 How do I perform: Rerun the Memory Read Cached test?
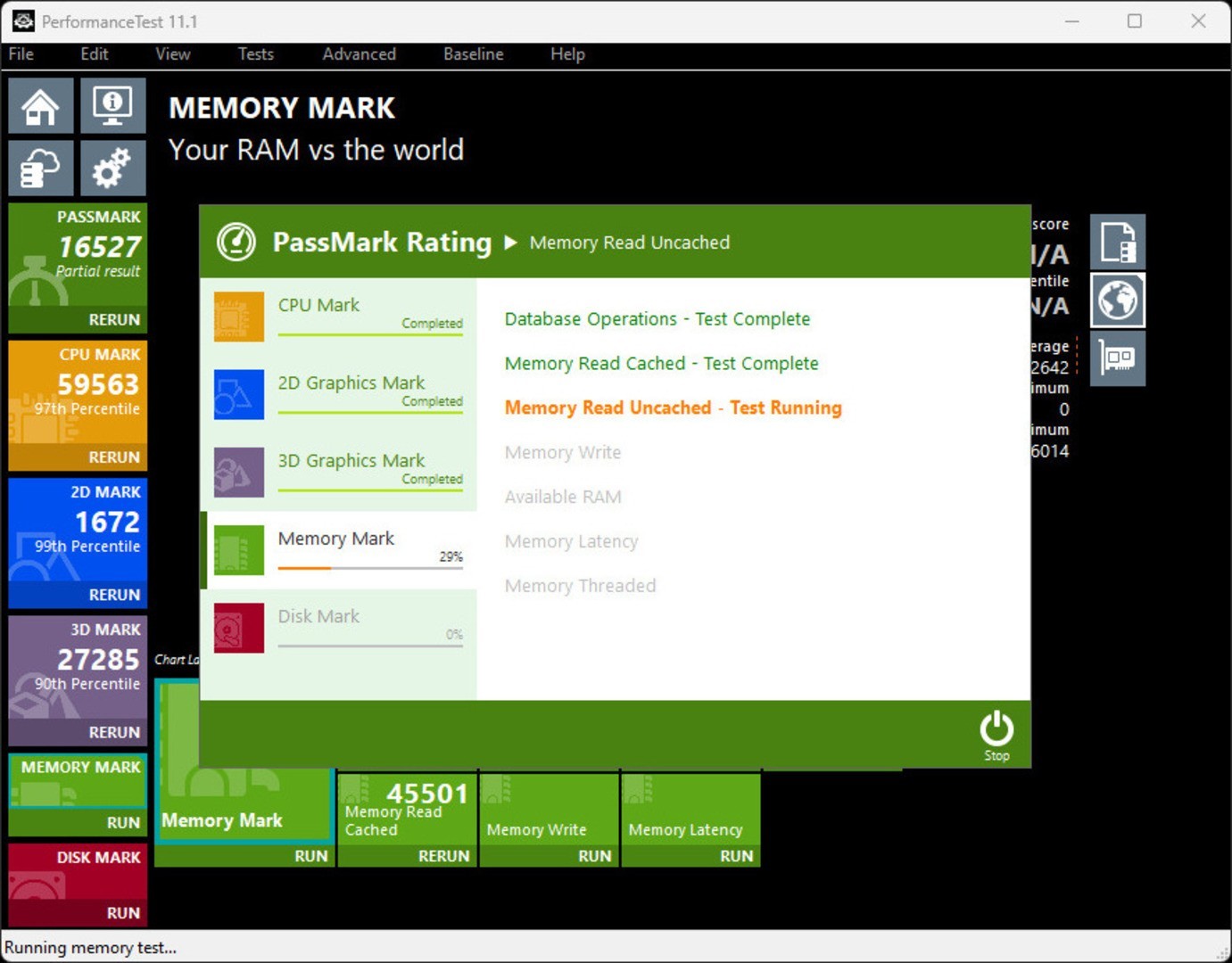pos(444,856)
